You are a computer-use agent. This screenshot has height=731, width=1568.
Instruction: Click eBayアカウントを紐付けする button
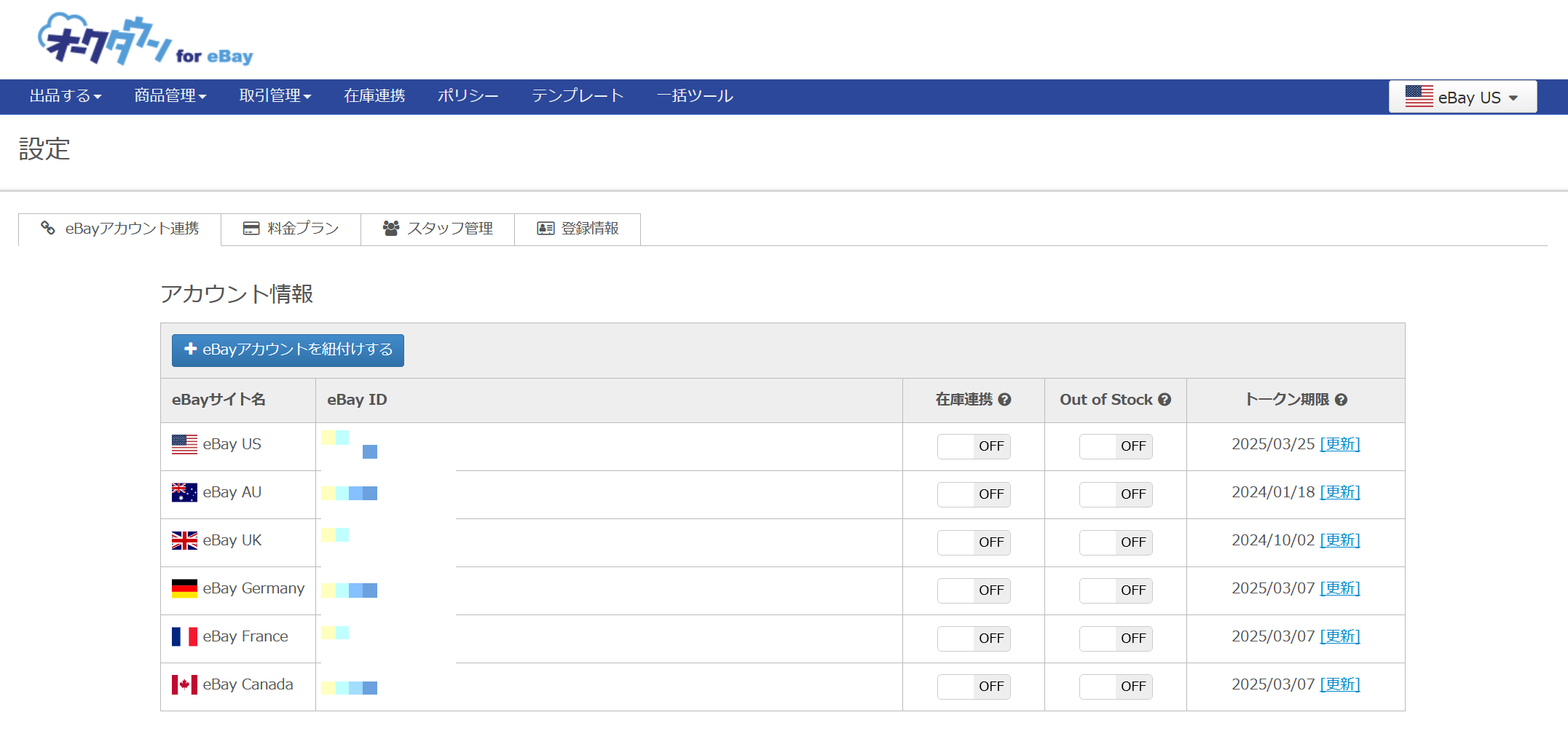[288, 350]
